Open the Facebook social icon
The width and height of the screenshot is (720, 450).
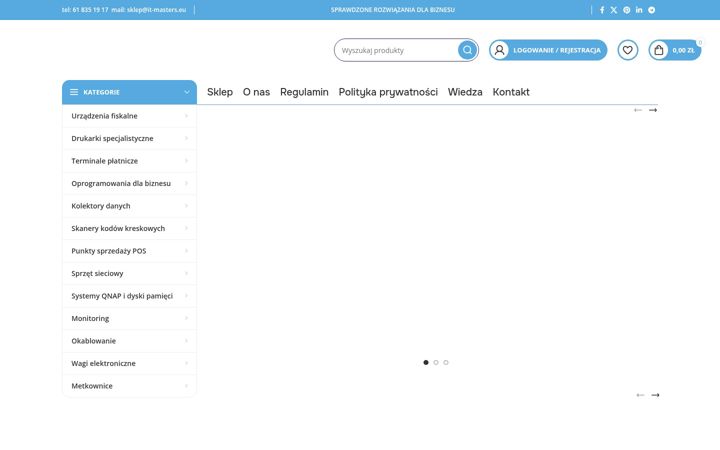point(602,10)
